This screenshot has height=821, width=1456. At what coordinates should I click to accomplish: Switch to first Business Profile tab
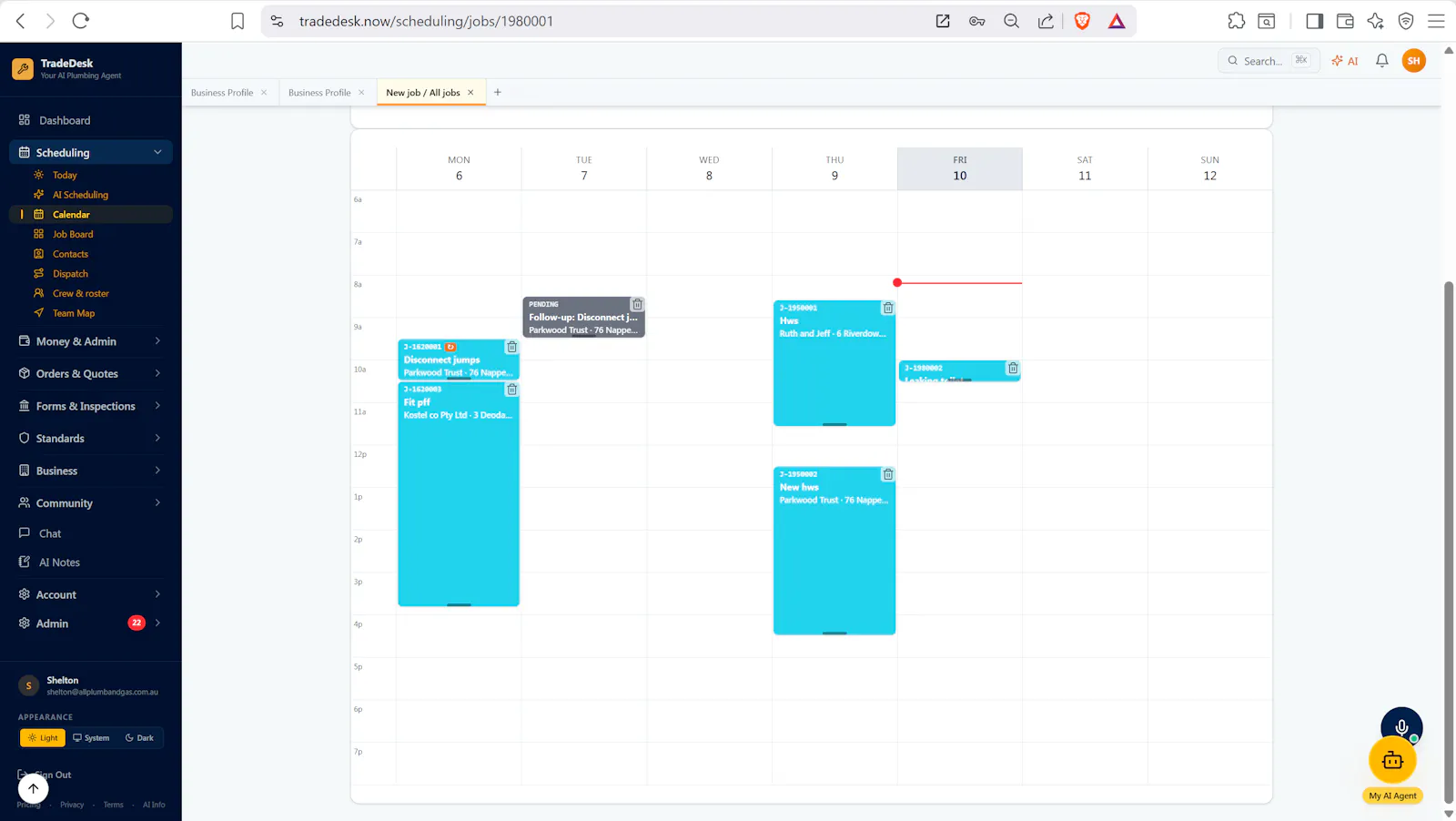[x=222, y=93]
